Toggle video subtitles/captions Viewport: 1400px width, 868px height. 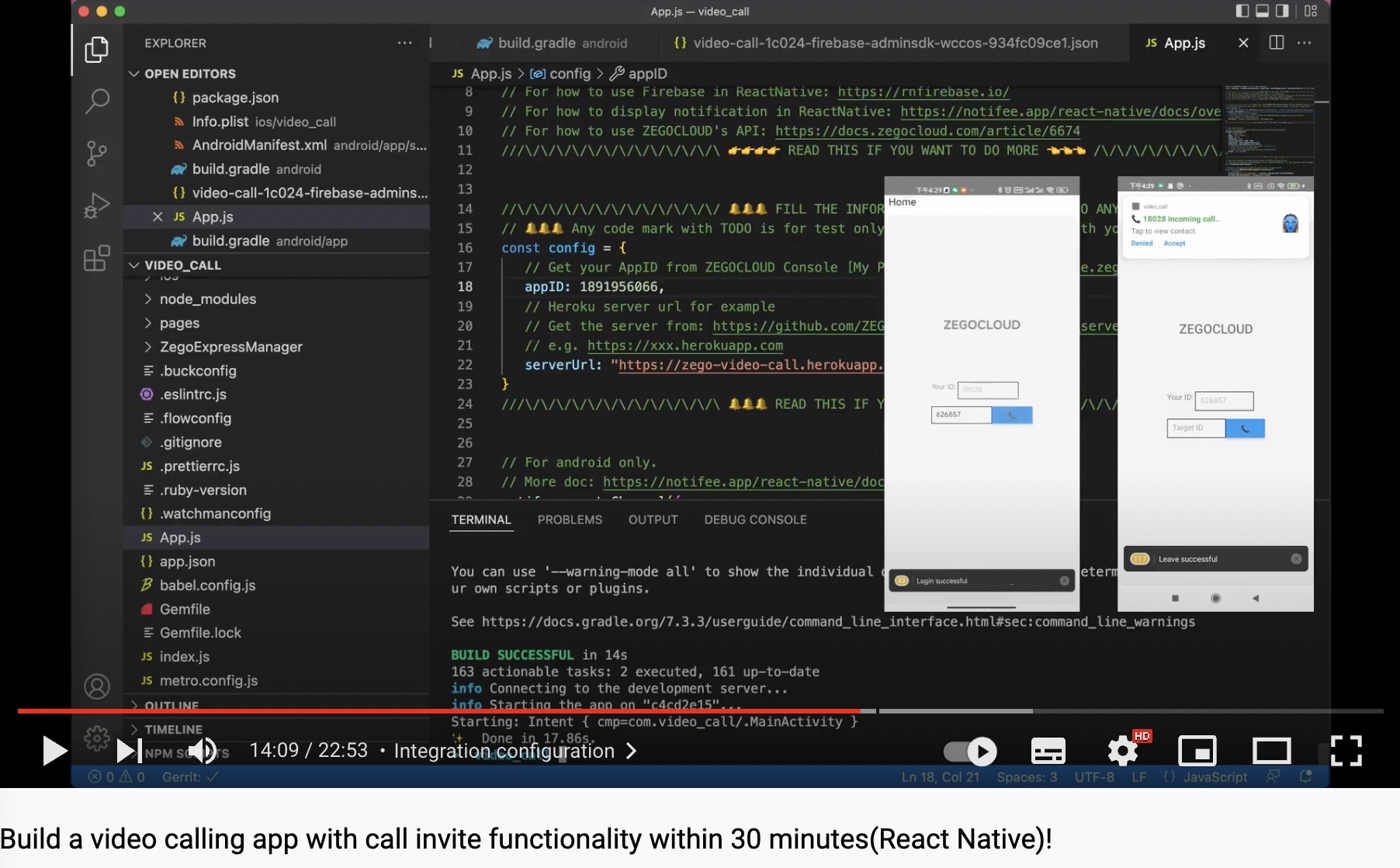click(1048, 752)
